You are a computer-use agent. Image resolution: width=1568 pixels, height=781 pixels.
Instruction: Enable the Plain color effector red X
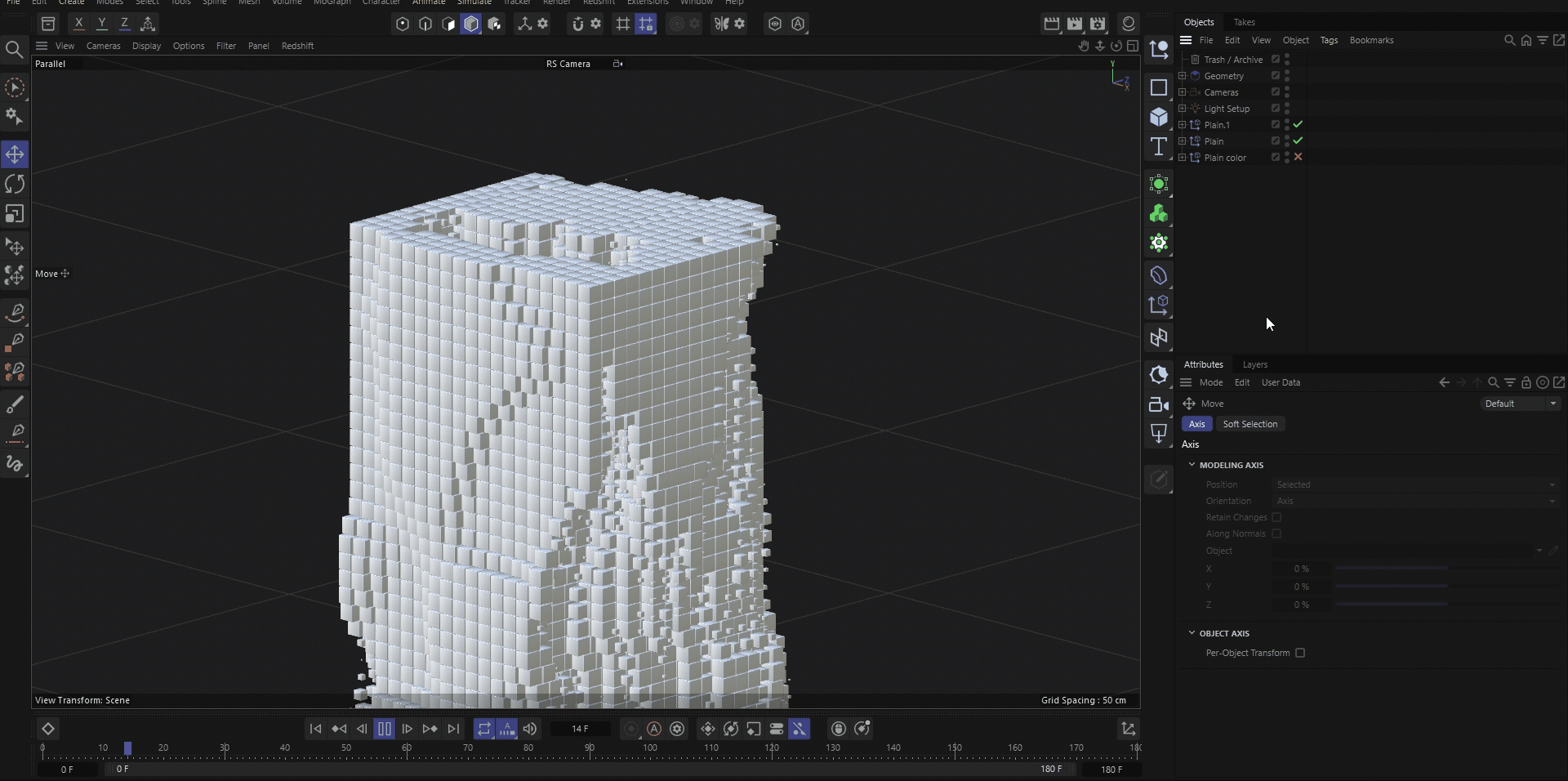coord(1298,157)
